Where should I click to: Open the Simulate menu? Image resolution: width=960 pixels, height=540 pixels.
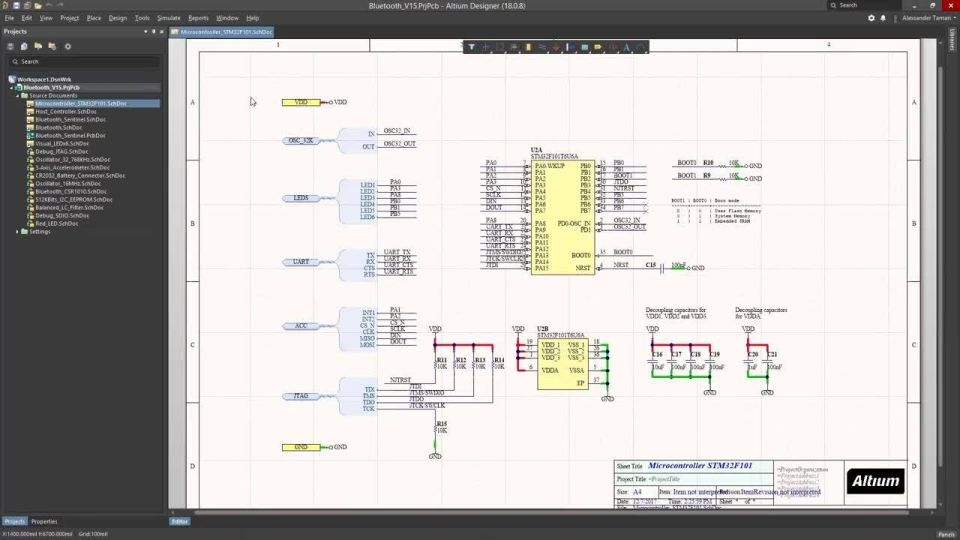[168, 18]
